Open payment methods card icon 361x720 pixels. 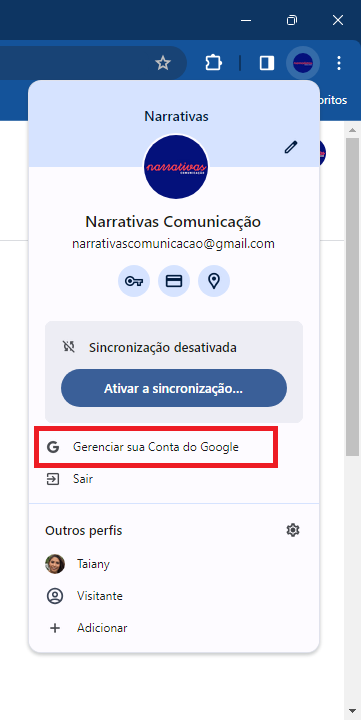pyautogui.click(x=174, y=281)
